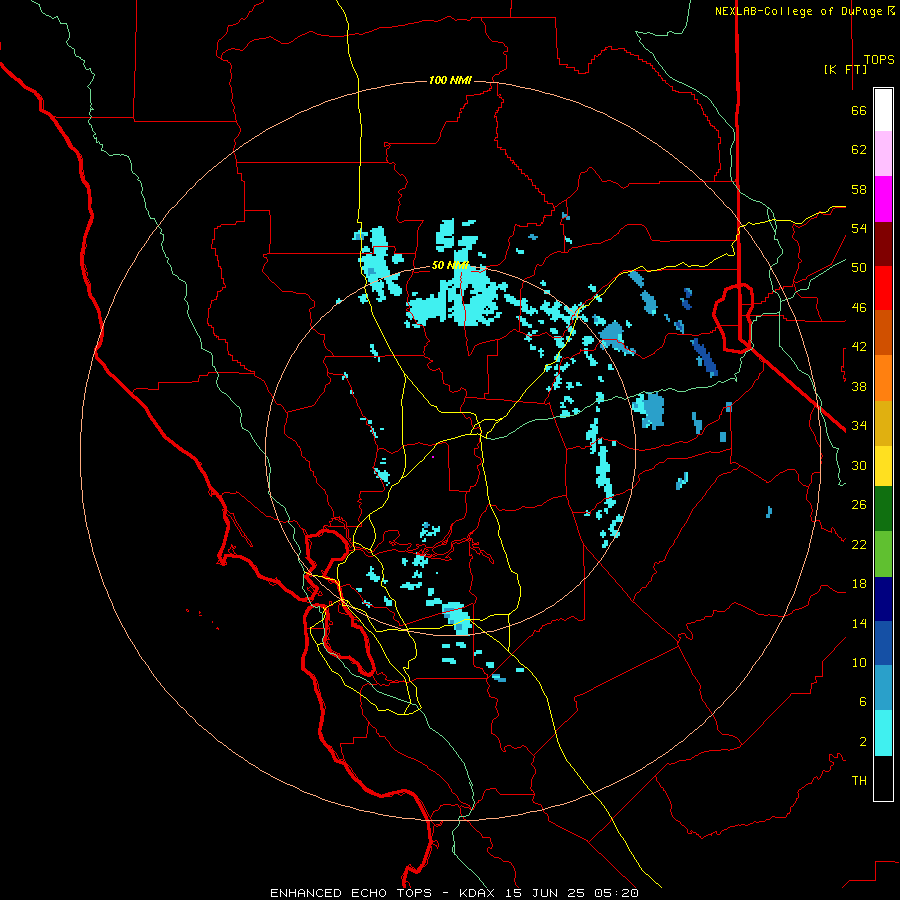This screenshot has height=900, width=900.
Task: Click the yellow legend swatch
Action: pos(883,466)
